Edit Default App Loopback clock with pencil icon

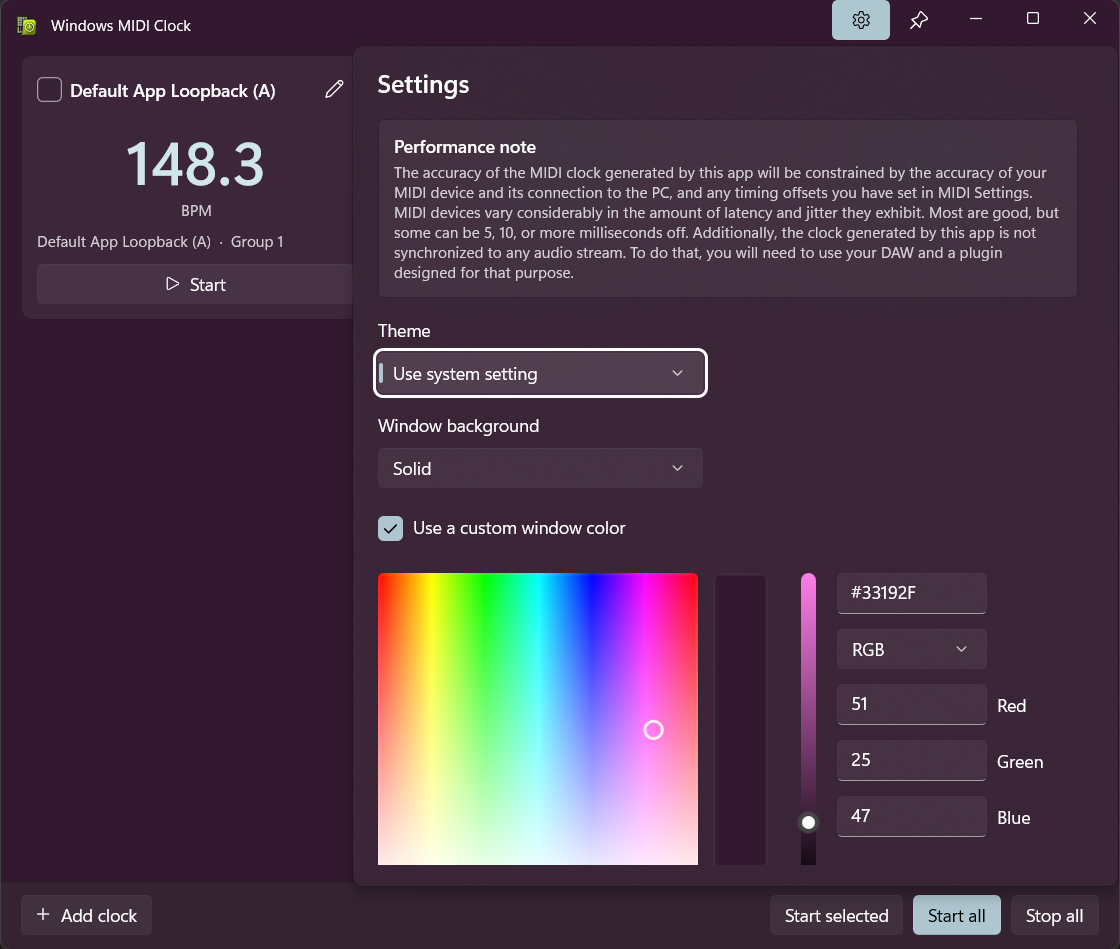(x=334, y=89)
